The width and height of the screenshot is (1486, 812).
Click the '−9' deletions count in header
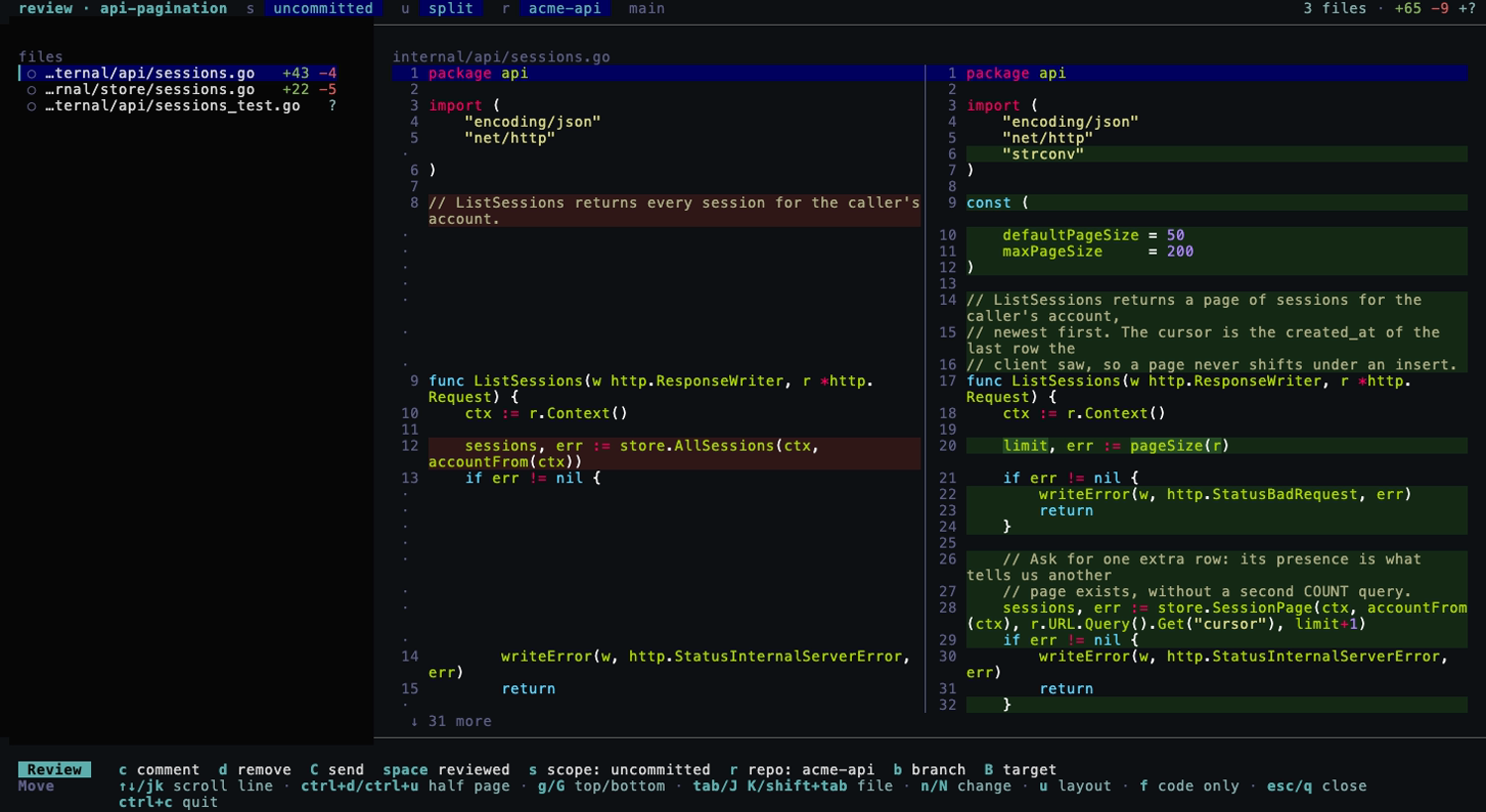coord(1439,9)
